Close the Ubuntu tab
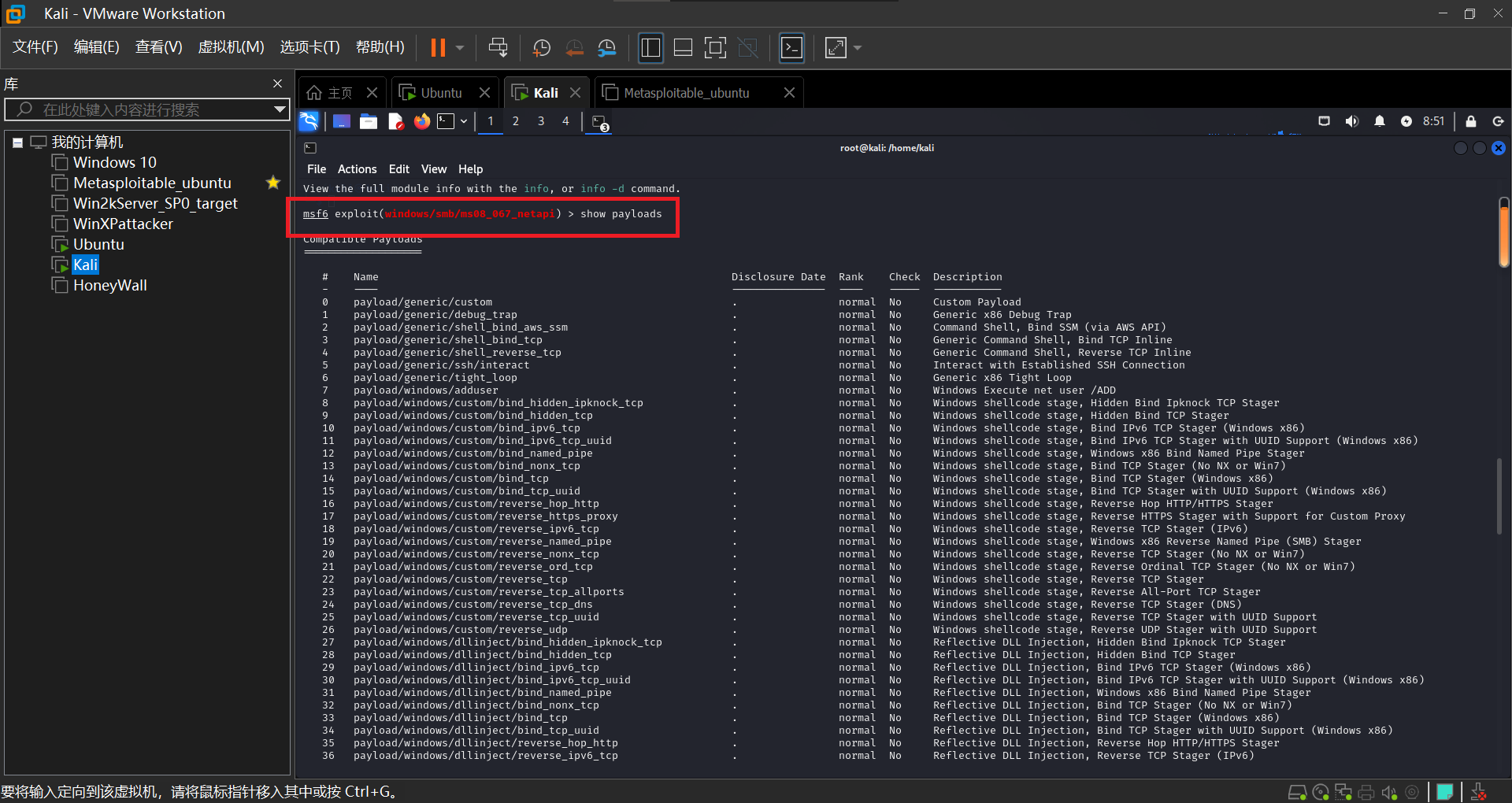The height and width of the screenshot is (803, 1512). 485,93
